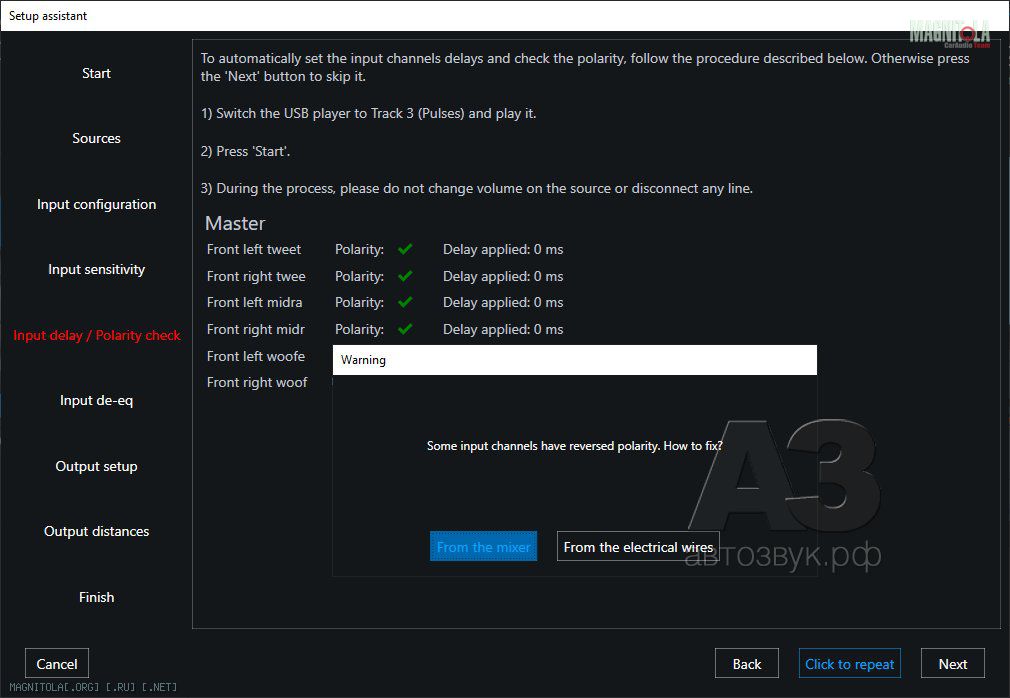The width and height of the screenshot is (1010, 698).
Task: Select the 'Front right woof' channel label
Action: click(257, 382)
